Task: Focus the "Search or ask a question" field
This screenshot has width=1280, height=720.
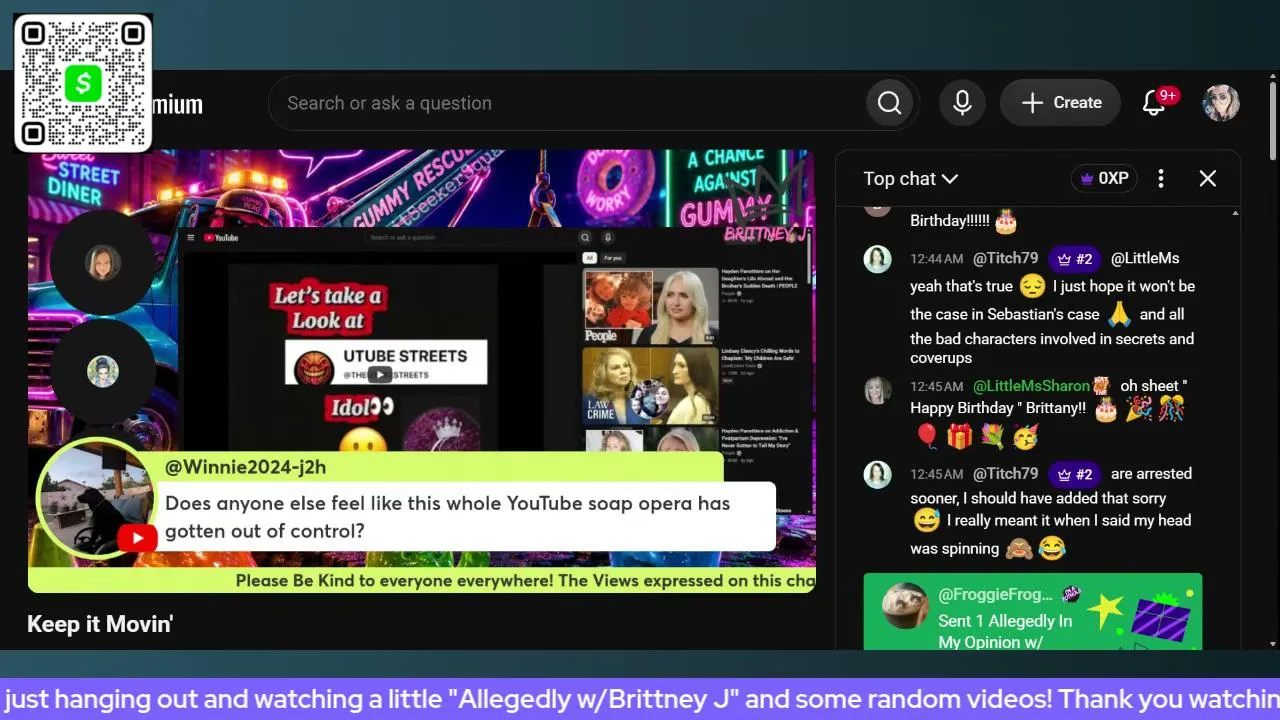Action: 566,103
